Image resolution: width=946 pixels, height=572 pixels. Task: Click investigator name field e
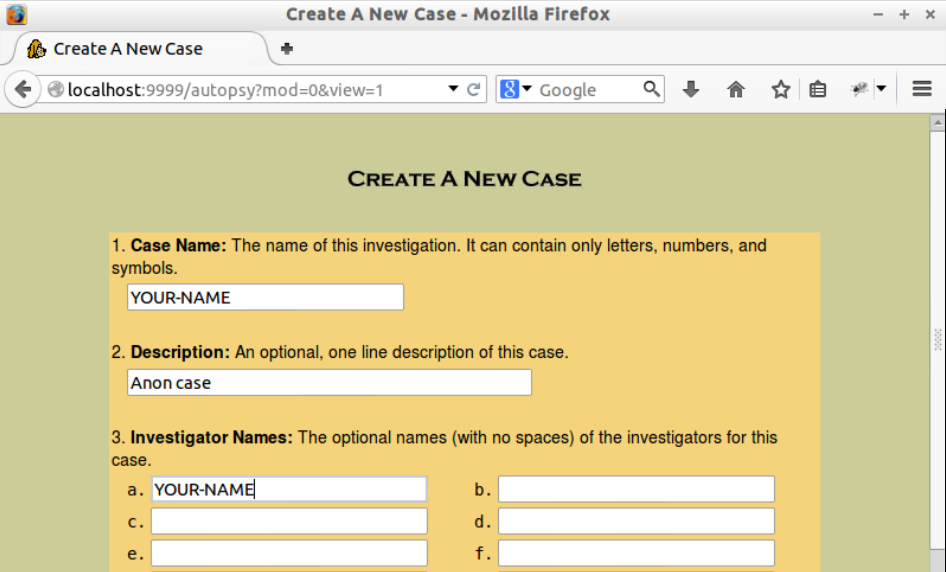pyautogui.click(x=289, y=553)
